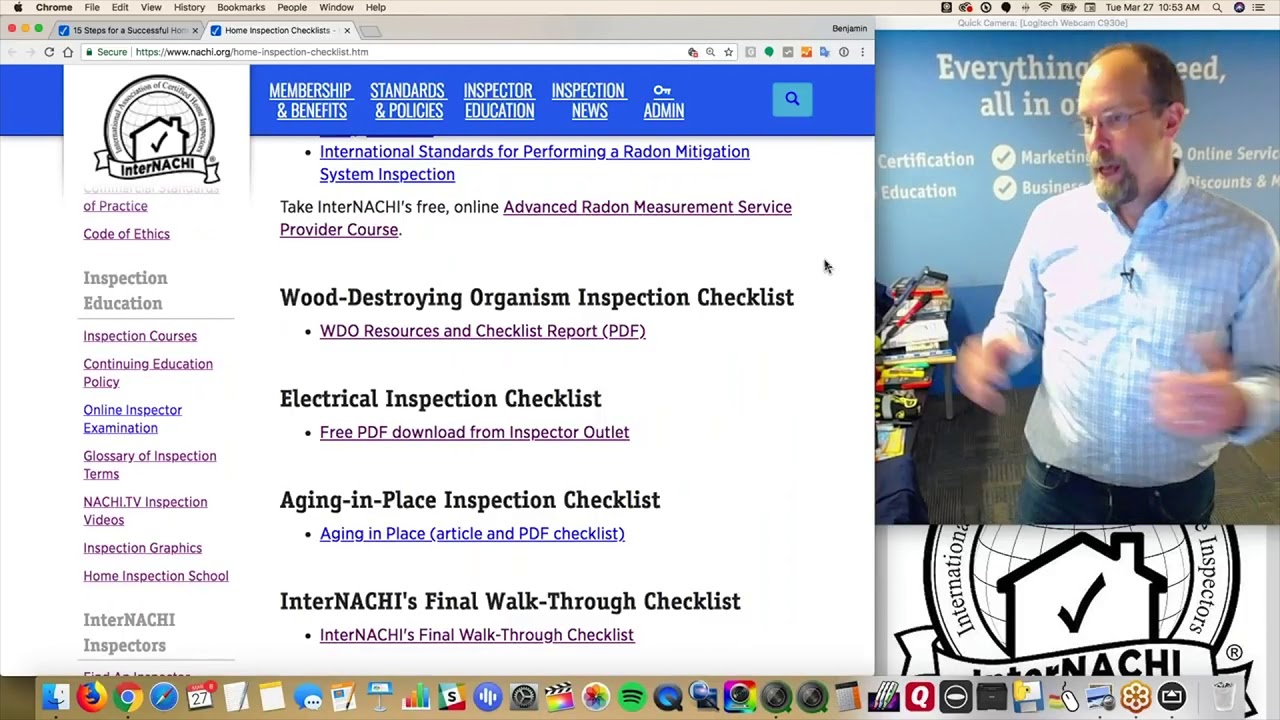Open Spotlight search in the menu bar
The width and height of the screenshot is (1280, 720).
(x=1217, y=7)
